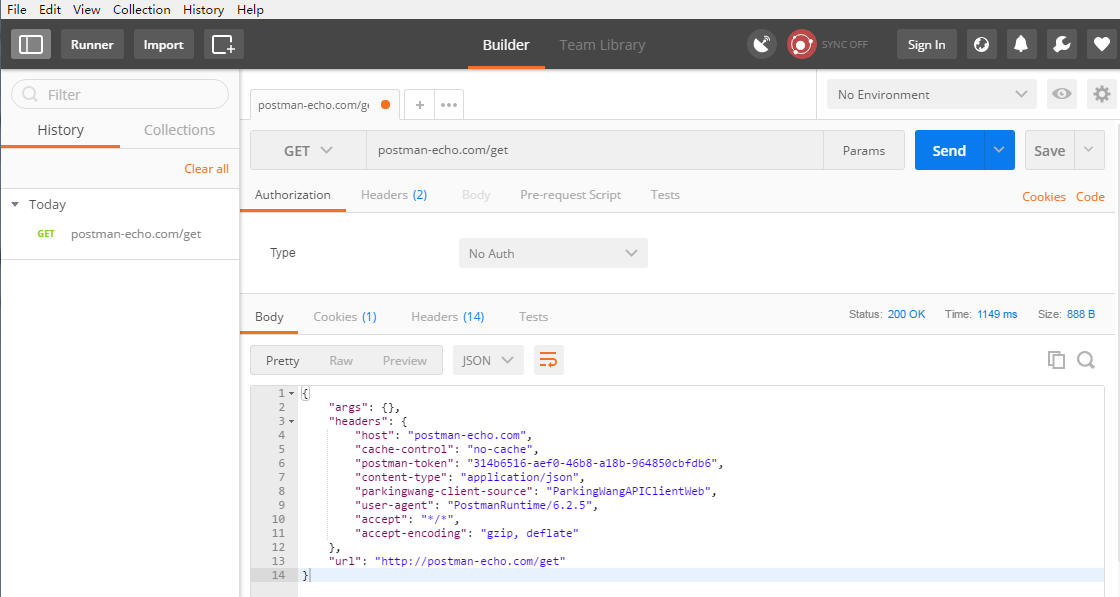The height and width of the screenshot is (597, 1120).
Task: Open the Runner
Action: pyautogui.click(x=92, y=44)
